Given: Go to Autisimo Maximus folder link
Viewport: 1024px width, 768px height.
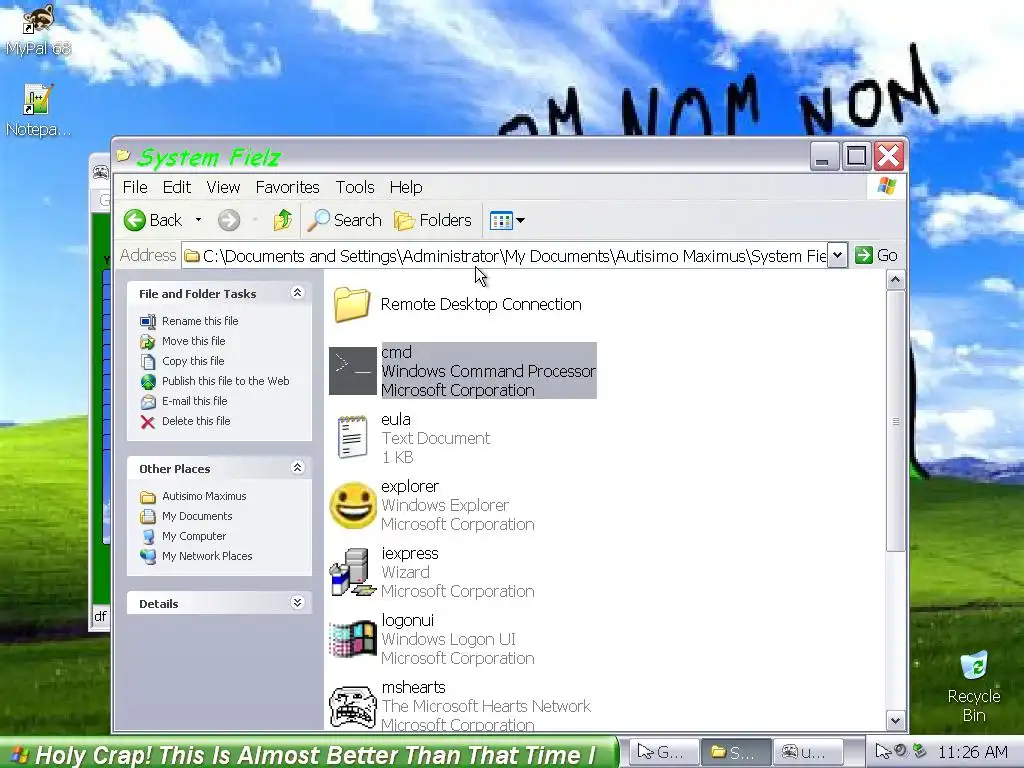Looking at the screenshot, I should (204, 496).
